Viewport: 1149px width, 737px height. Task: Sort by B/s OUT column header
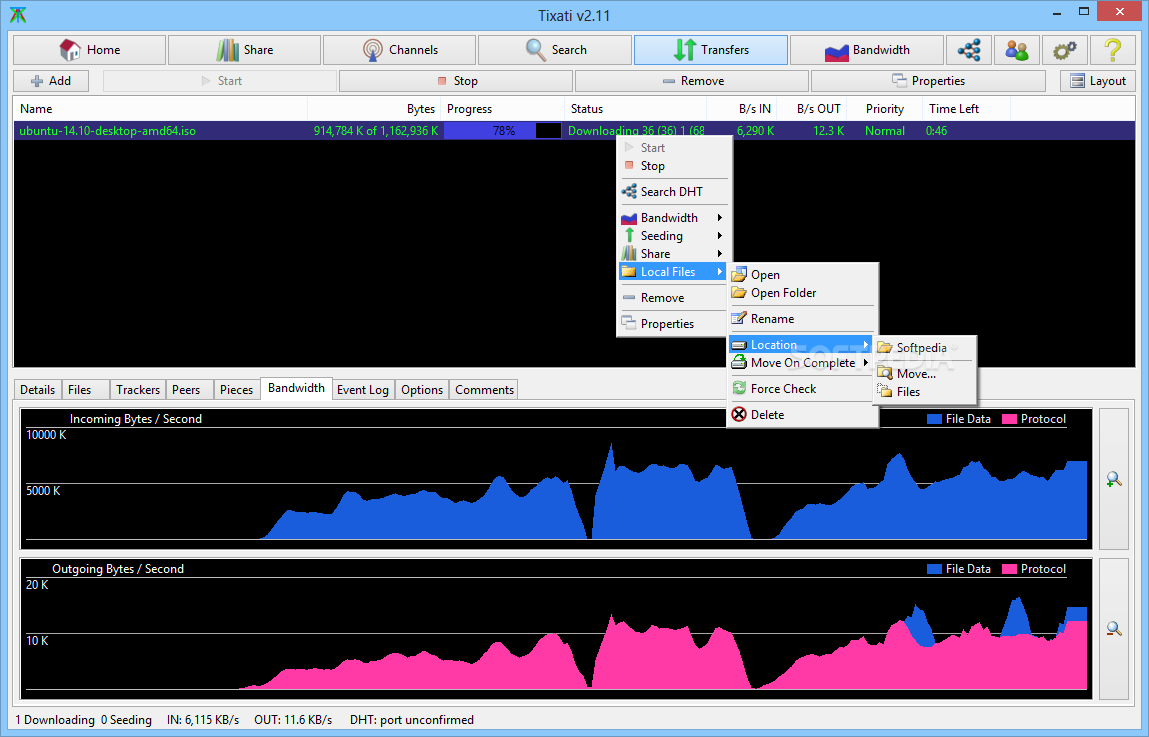tap(812, 108)
